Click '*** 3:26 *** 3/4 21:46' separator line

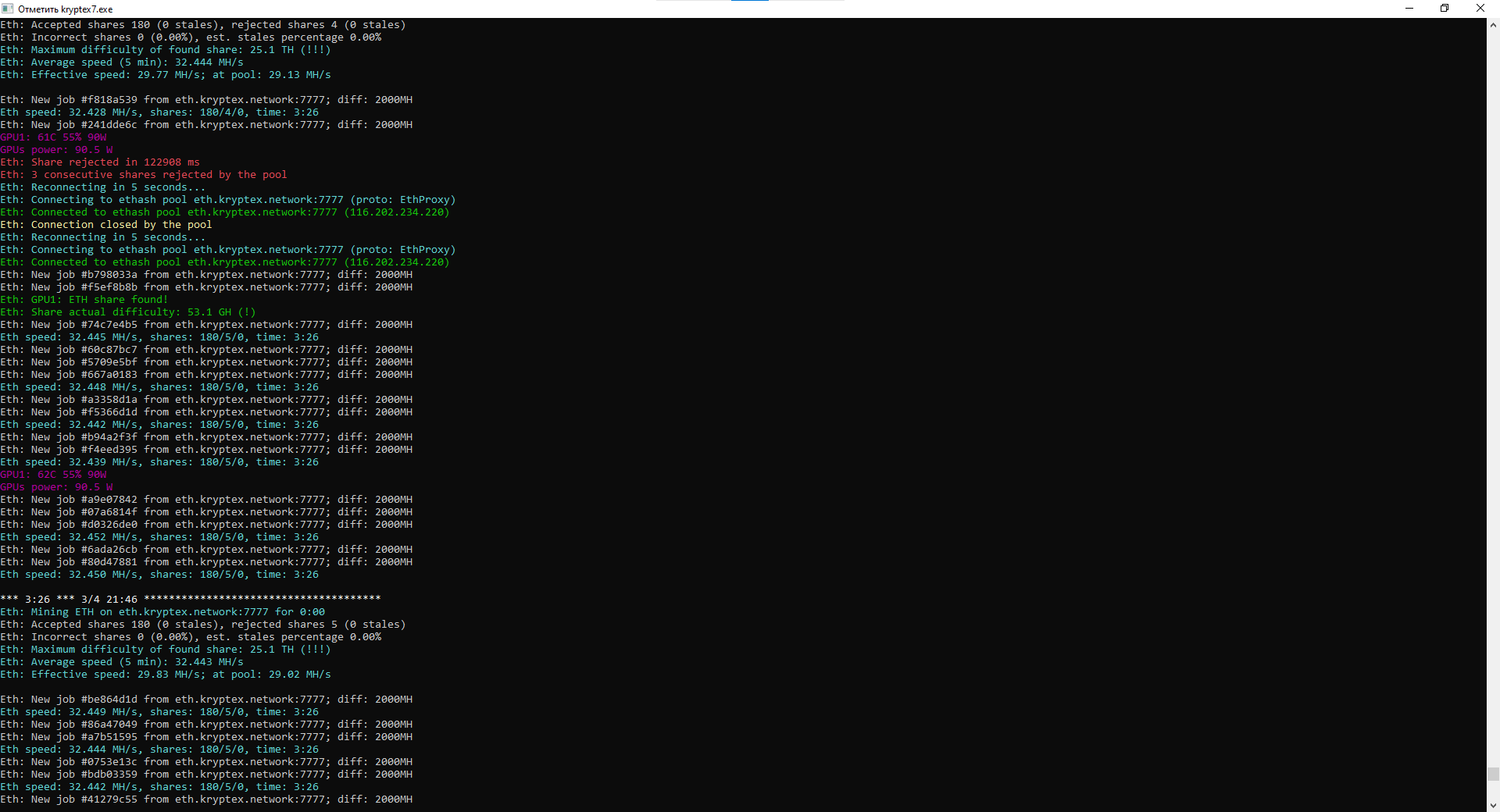tap(191, 600)
